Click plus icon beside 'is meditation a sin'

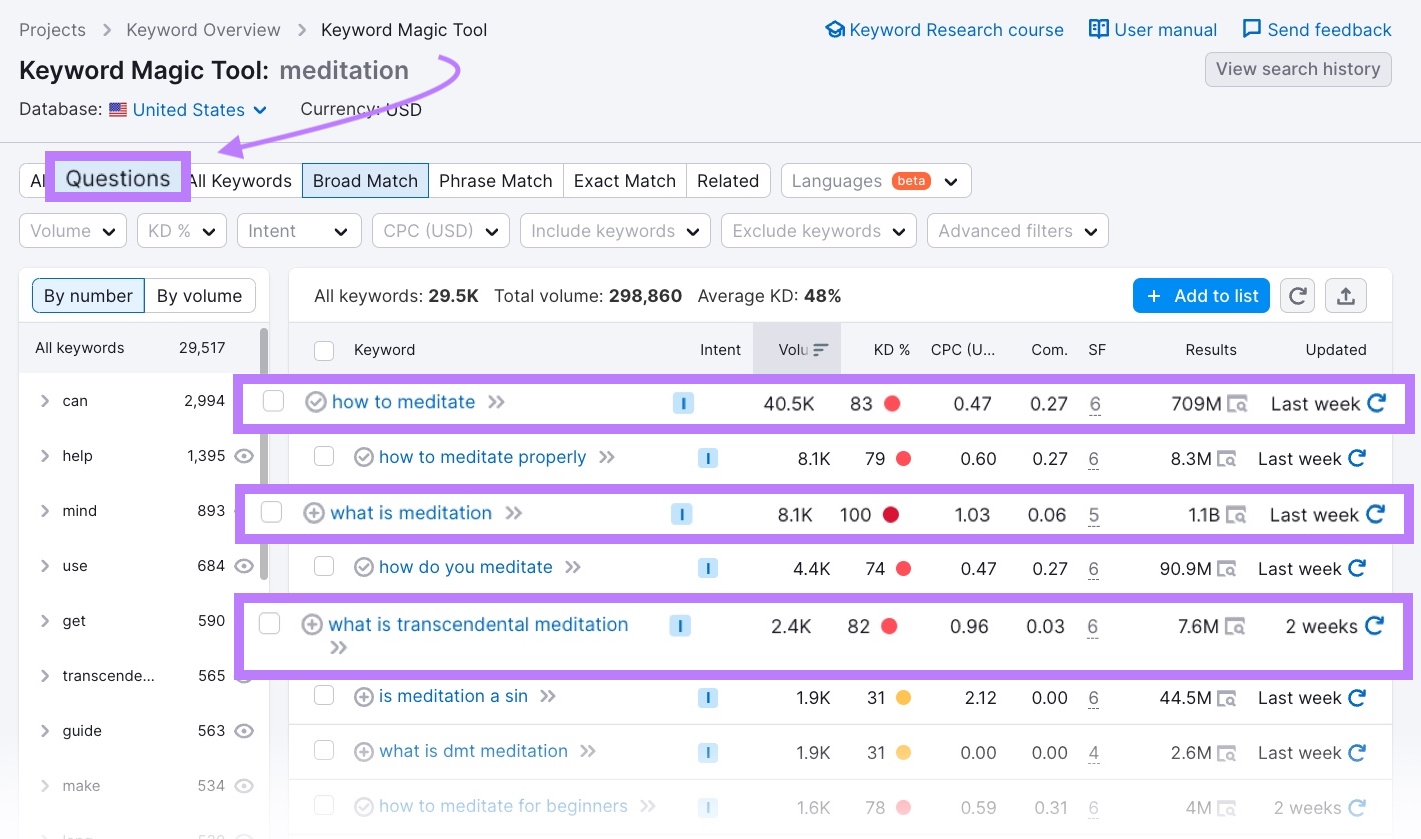[364, 697]
